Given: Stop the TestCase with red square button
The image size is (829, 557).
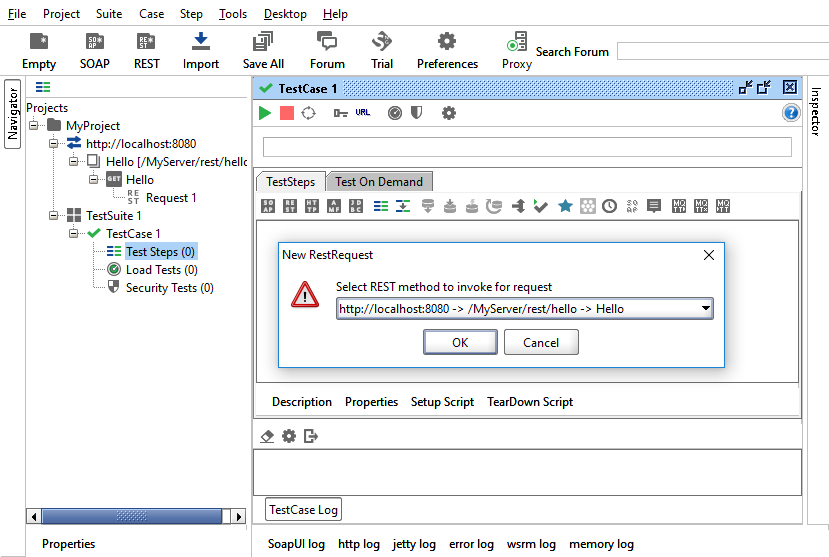Looking at the screenshot, I should tap(287, 113).
